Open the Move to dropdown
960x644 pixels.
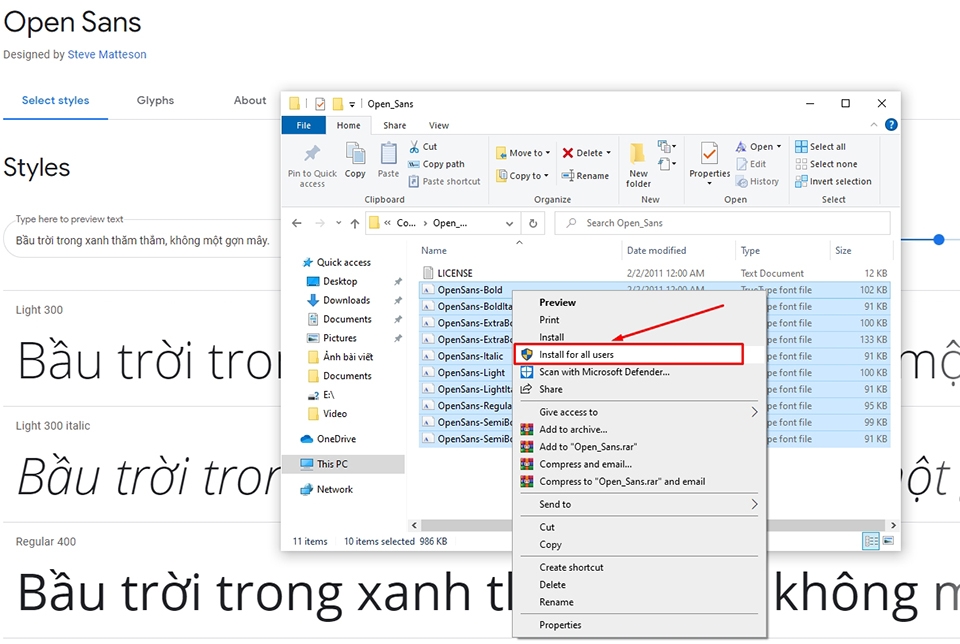523,153
